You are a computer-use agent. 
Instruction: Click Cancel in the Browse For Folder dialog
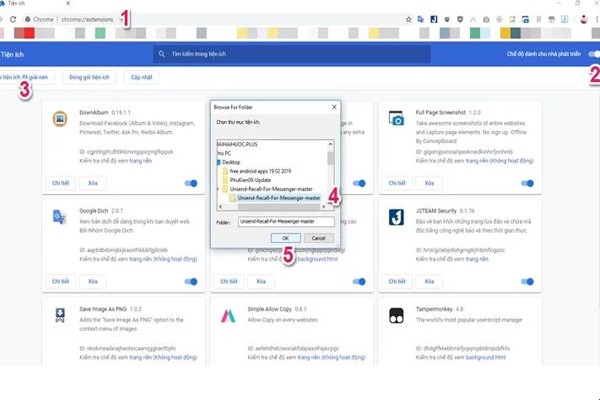pyautogui.click(x=318, y=238)
